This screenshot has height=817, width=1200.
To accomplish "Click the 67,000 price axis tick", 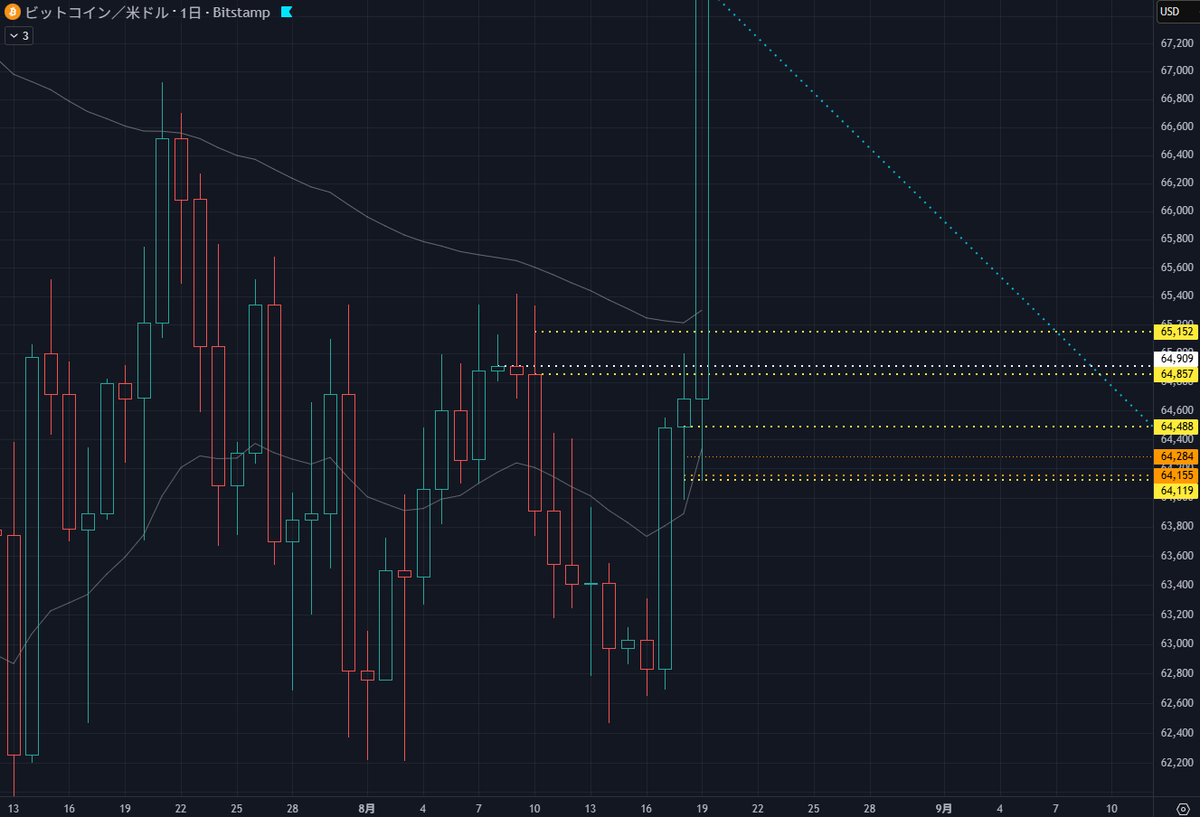I will (x=1176, y=70).
